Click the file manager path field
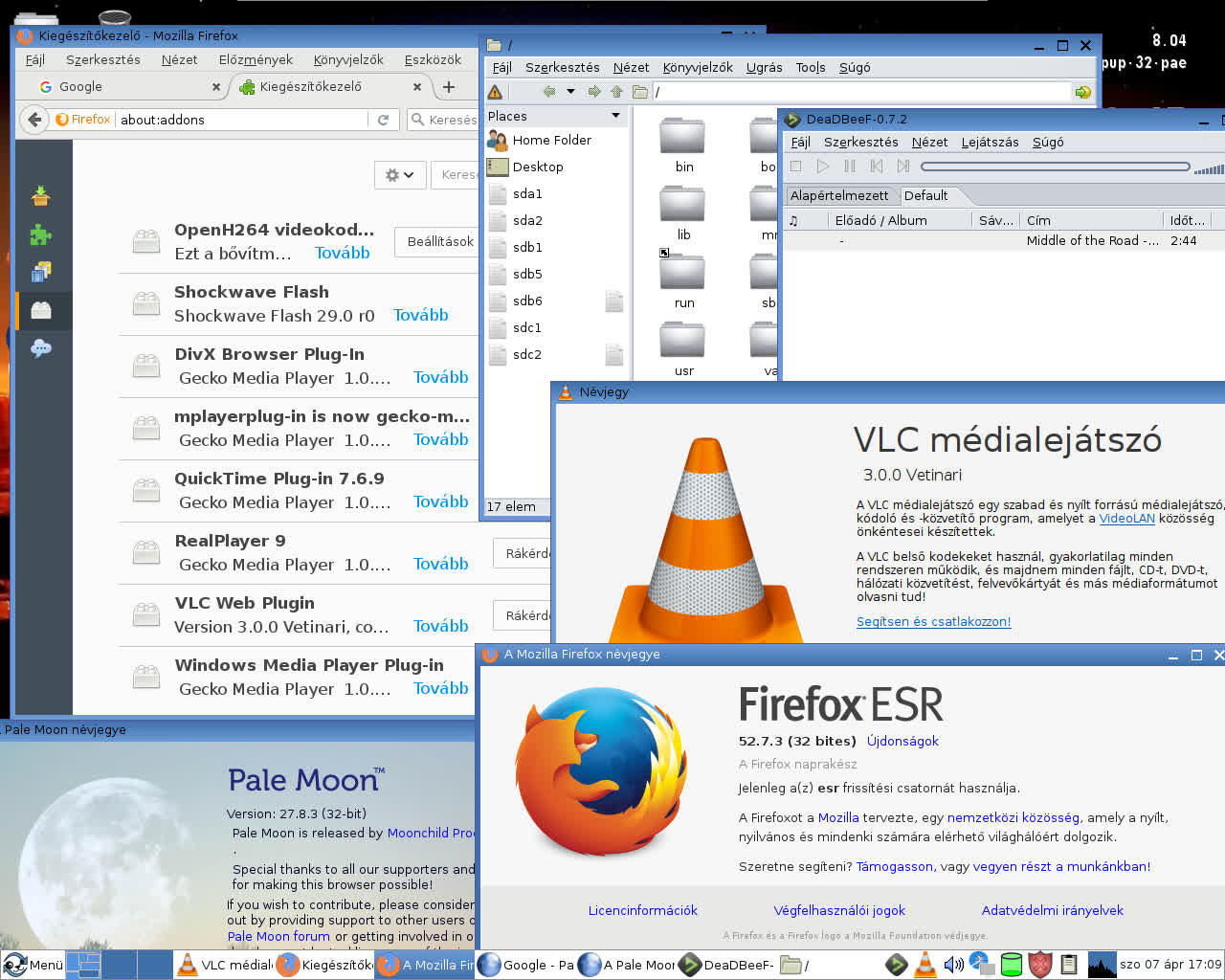The width and height of the screenshot is (1225, 980). (860, 92)
